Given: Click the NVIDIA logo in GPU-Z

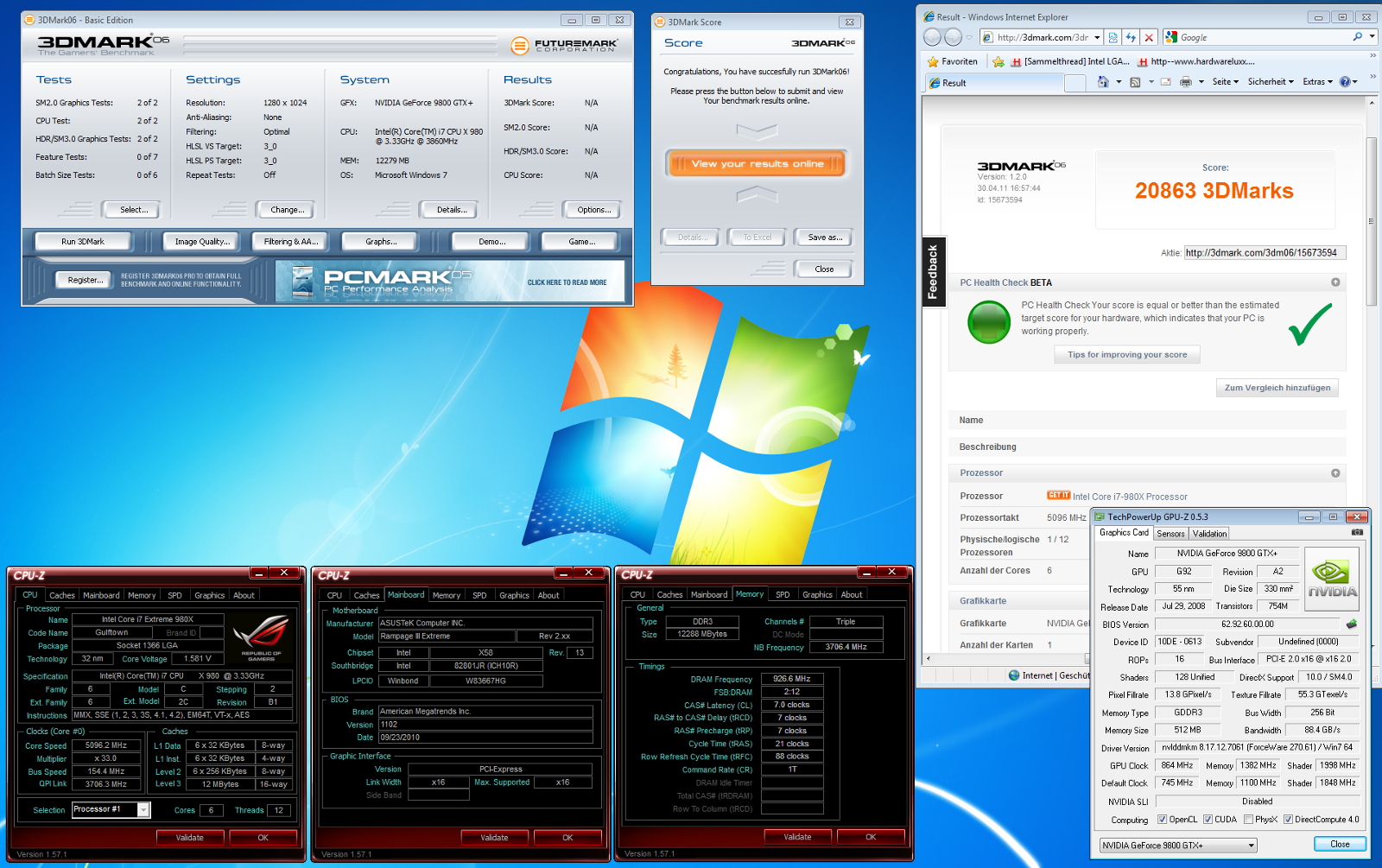Looking at the screenshot, I should pyautogui.click(x=1332, y=579).
